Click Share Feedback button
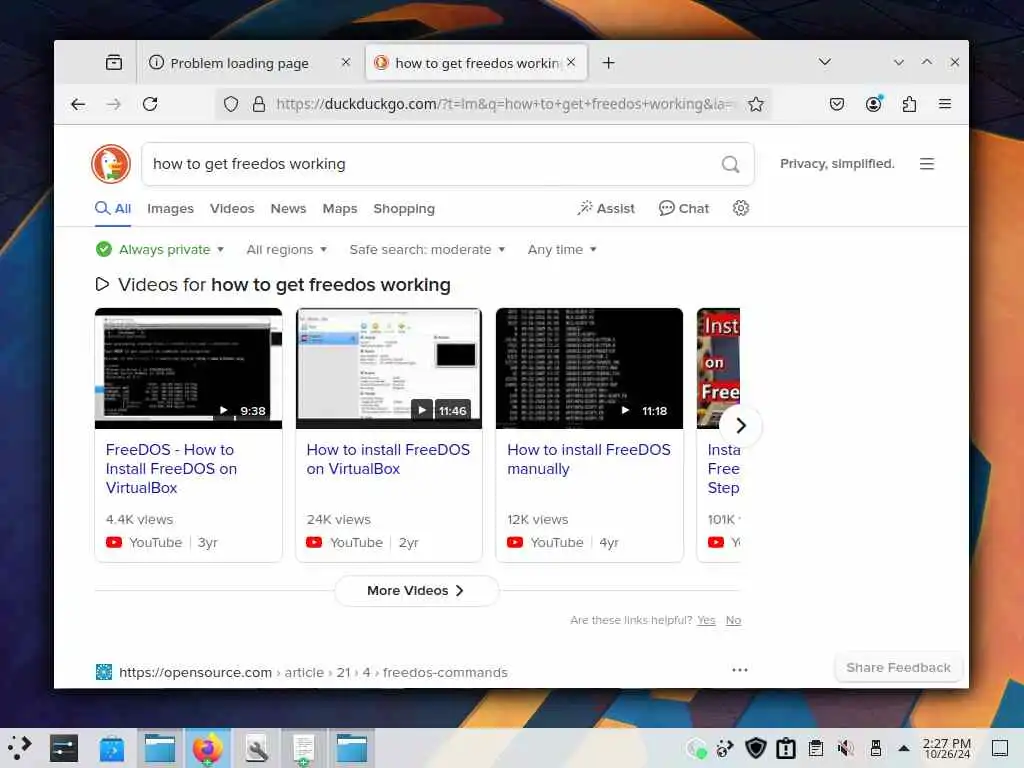 tap(898, 667)
